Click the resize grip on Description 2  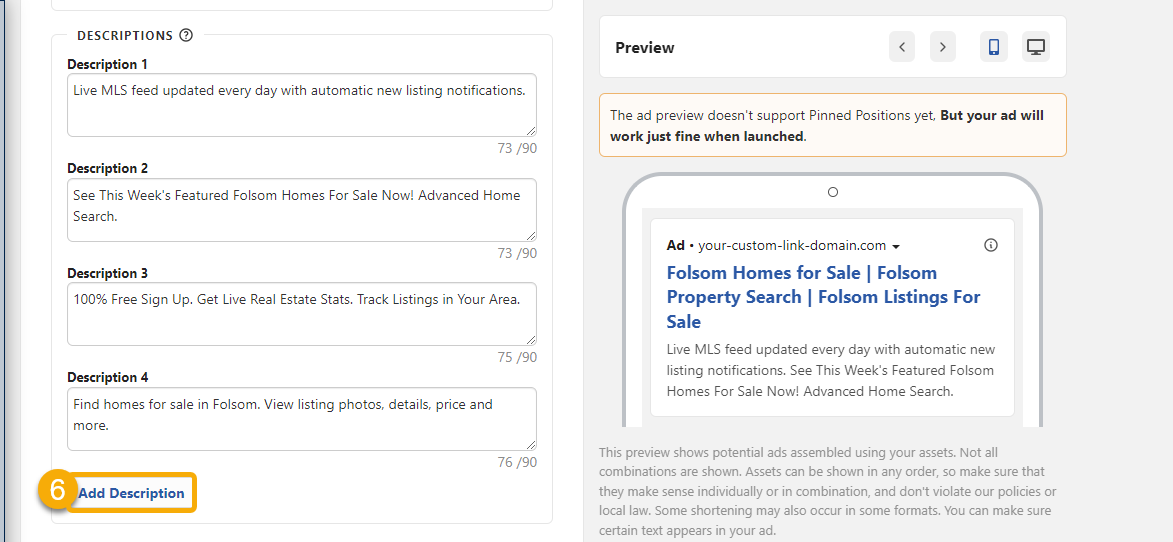pos(531,236)
